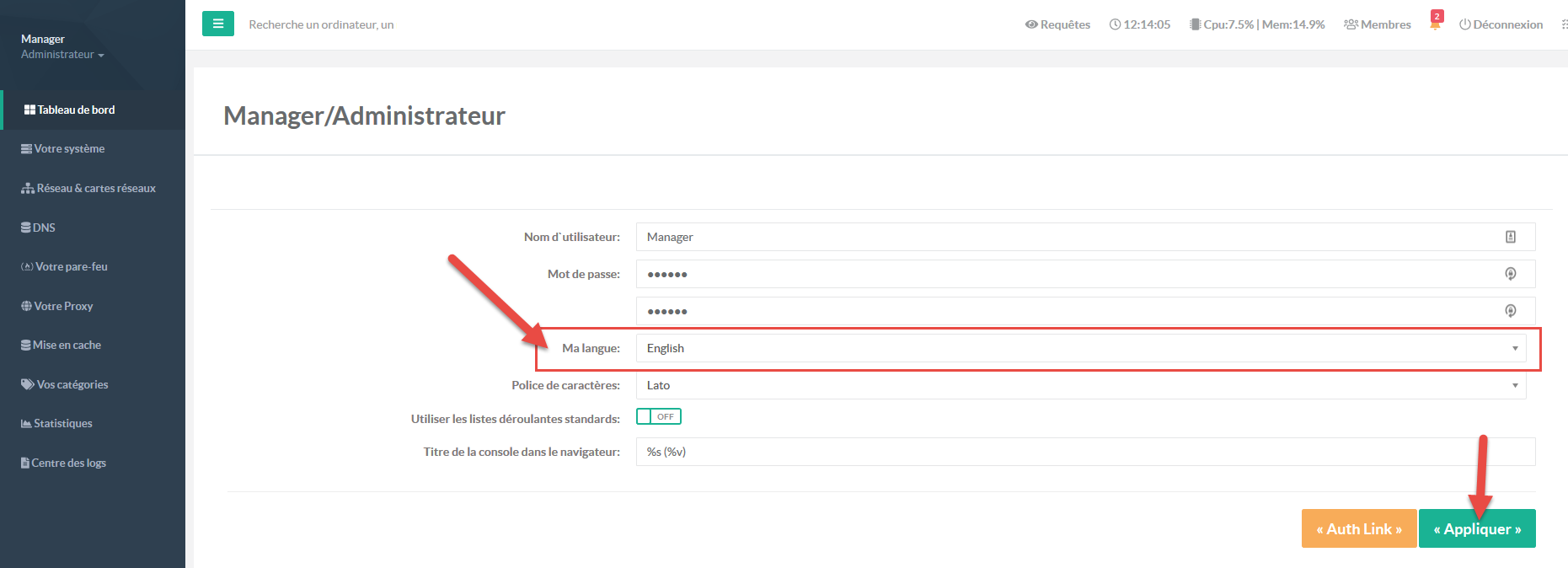1568x568 pixels.
Task: Open the Police de caractères dropdown
Action: click(1081, 385)
